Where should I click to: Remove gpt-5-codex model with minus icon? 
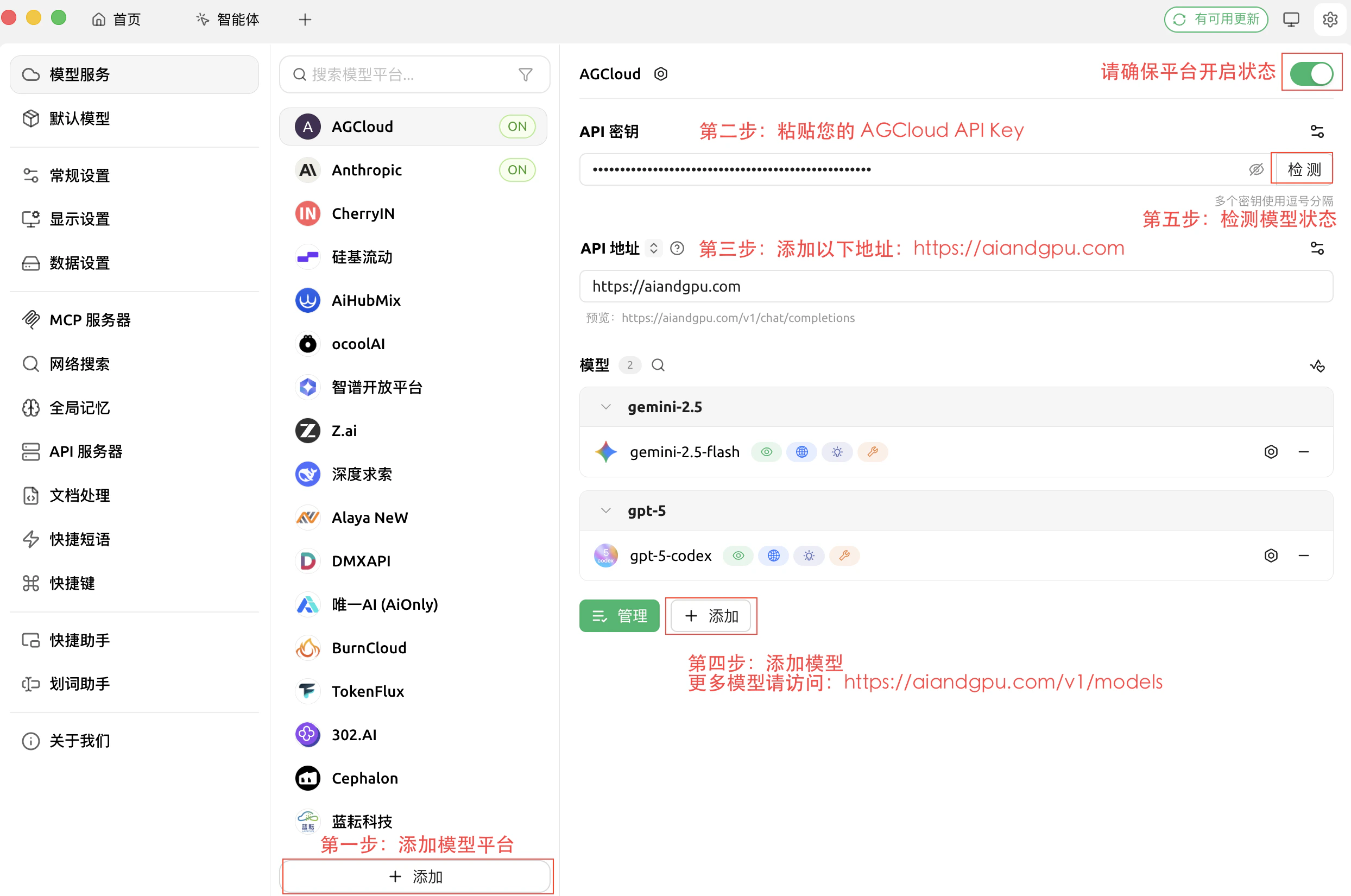pos(1304,556)
